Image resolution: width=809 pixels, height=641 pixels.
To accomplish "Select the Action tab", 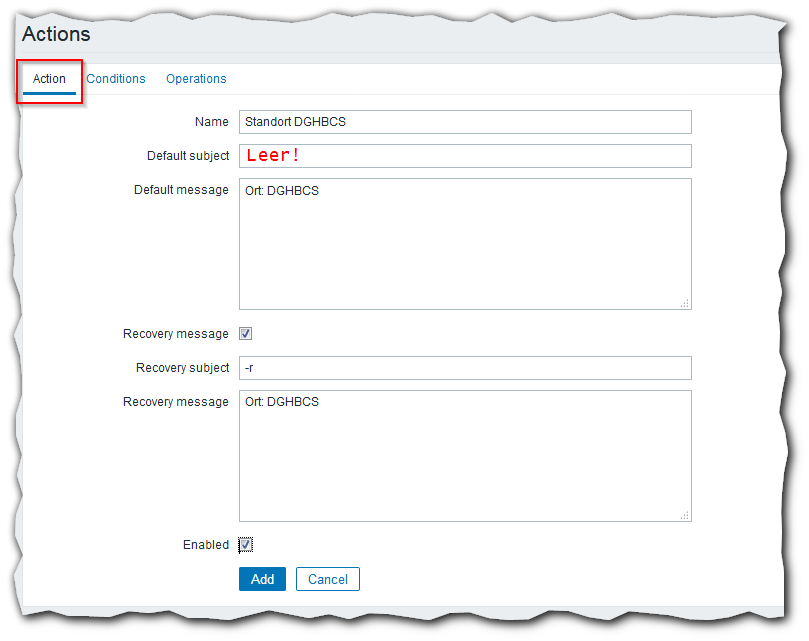I will click(x=49, y=79).
